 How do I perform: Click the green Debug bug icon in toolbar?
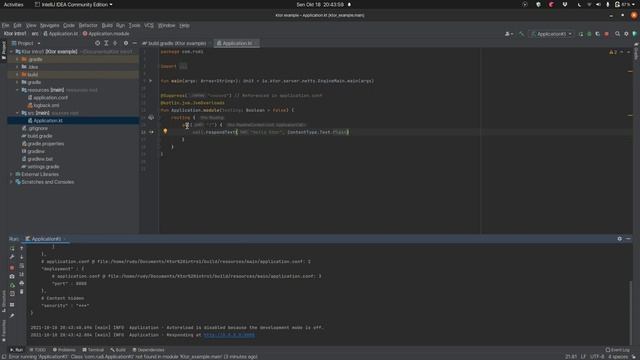click(x=589, y=34)
